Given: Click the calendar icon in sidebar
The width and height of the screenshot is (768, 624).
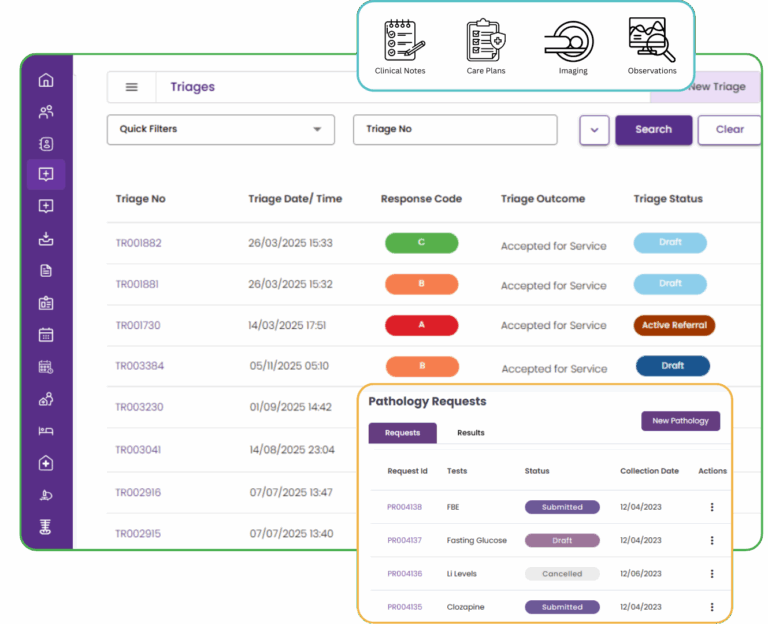Looking at the screenshot, I should pos(46,335).
